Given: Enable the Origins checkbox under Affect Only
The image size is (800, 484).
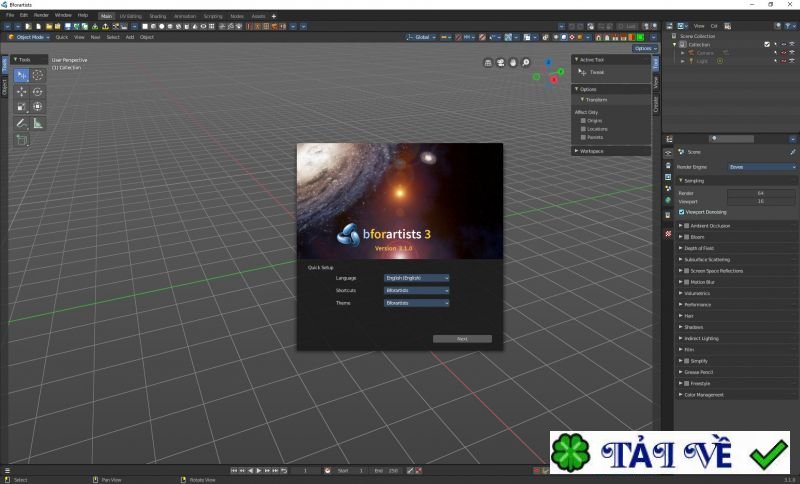Looking at the screenshot, I should pyautogui.click(x=583, y=120).
